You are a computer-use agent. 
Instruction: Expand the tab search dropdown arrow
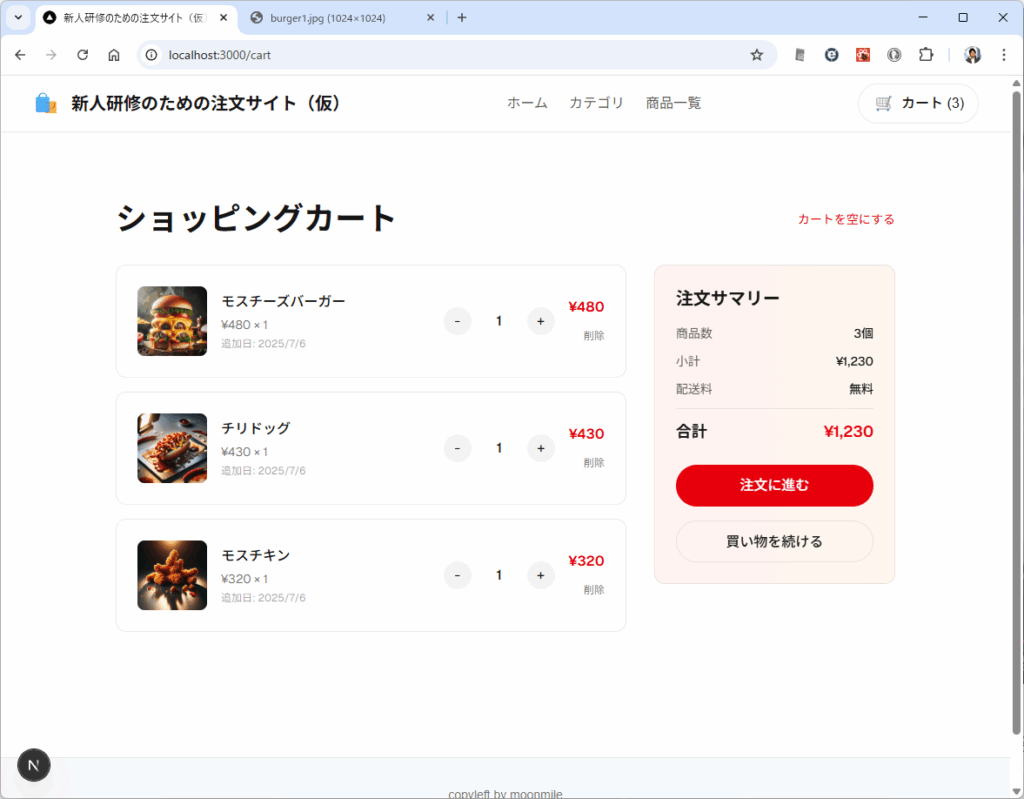(18, 18)
